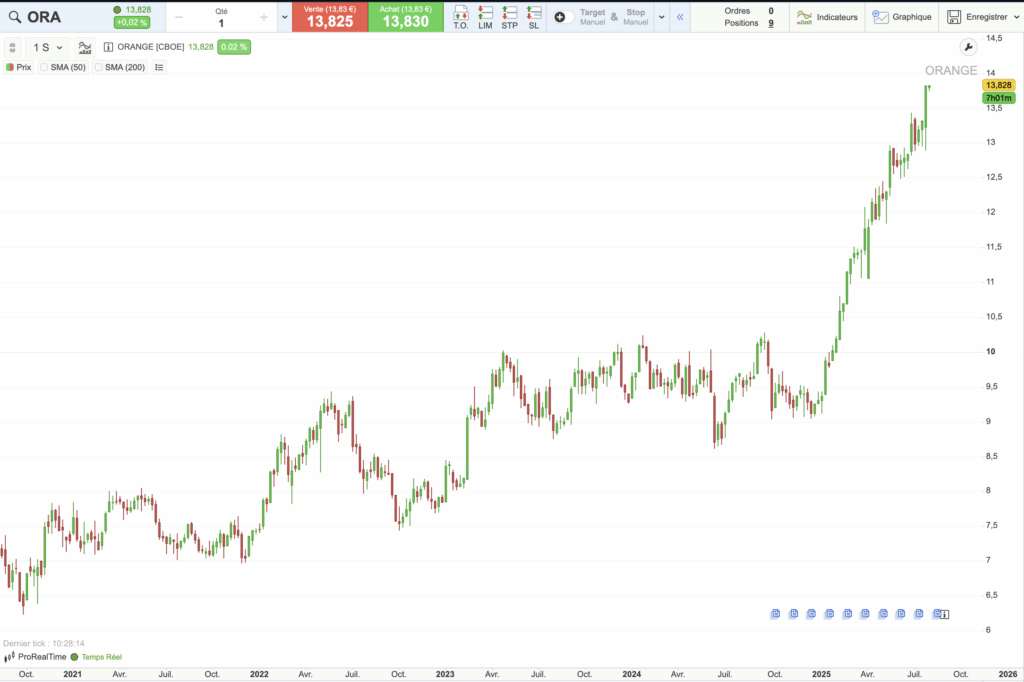The width and height of the screenshot is (1024, 682).
Task: Click the 10 price level on axis
Action: tap(991, 351)
